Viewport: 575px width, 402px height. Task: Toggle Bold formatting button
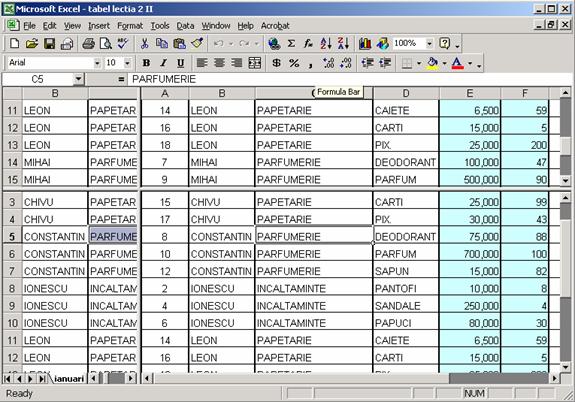[x=146, y=63]
